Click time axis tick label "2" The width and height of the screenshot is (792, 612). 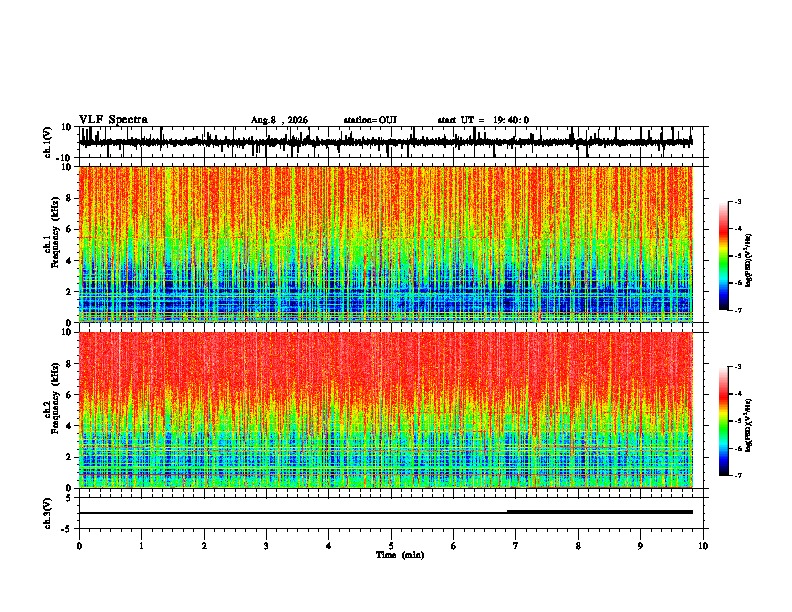tap(204, 546)
